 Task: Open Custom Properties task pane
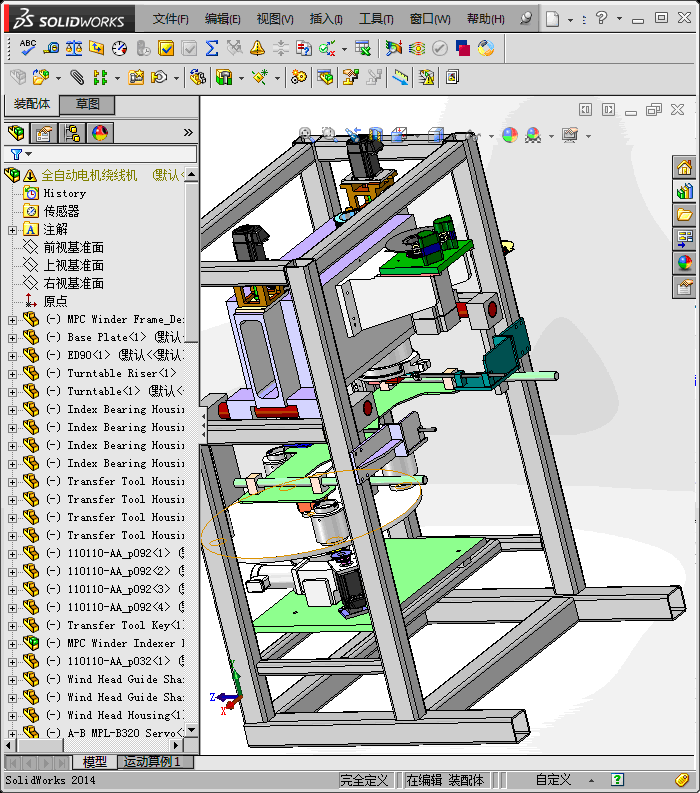click(684, 287)
